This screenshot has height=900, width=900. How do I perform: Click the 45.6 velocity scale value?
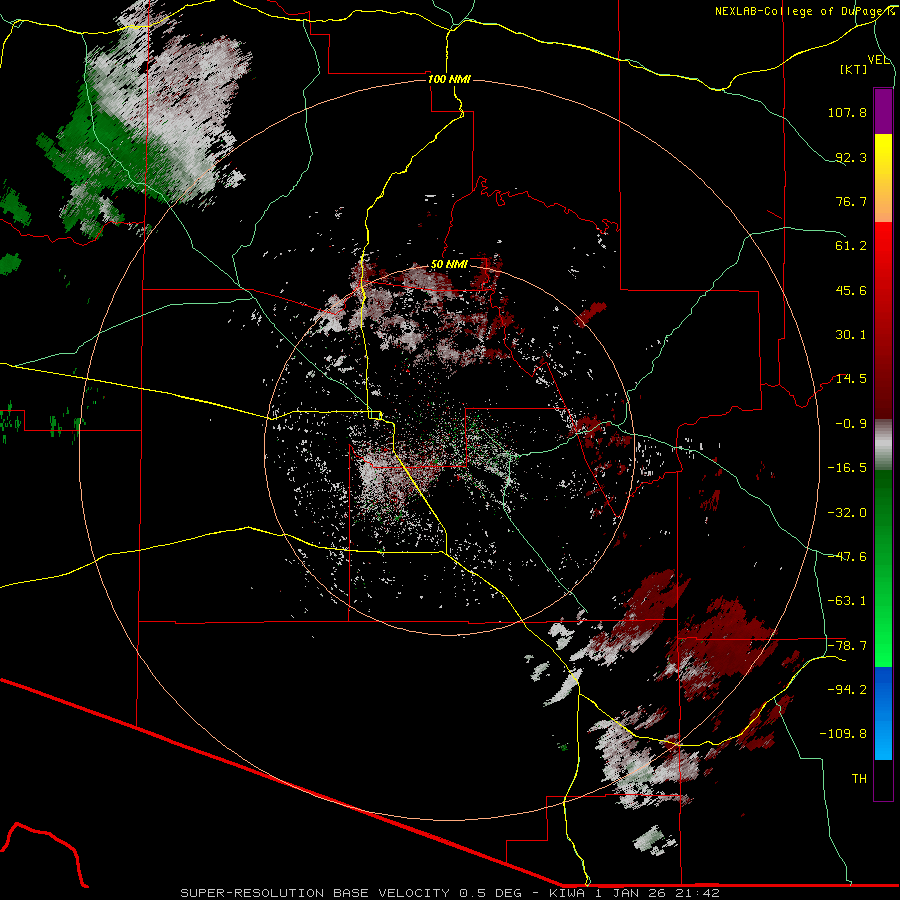coord(851,290)
